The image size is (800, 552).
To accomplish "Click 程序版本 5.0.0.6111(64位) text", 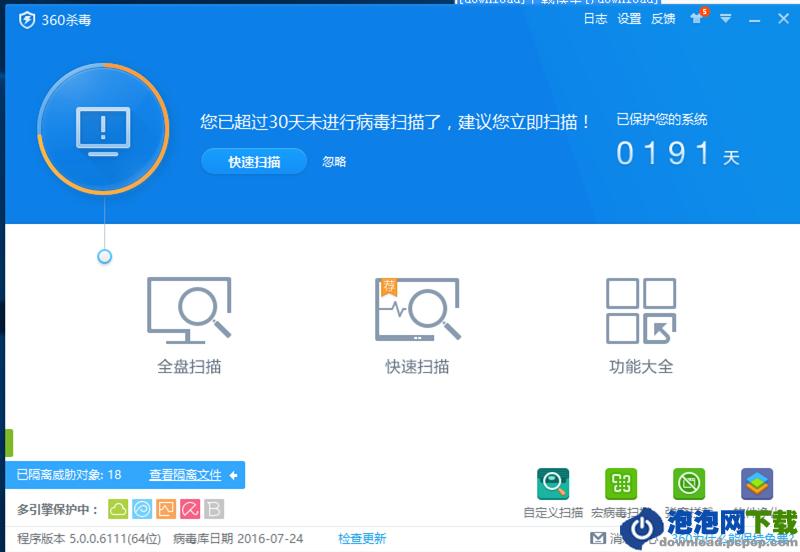I will click(89, 538).
